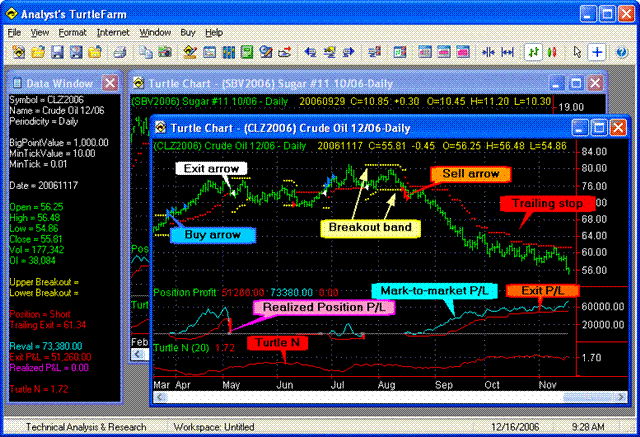This screenshot has height=437, width=640.
Task: Click 'Workspace: Untitled' in status bar
Action: (x=214, y=427)
